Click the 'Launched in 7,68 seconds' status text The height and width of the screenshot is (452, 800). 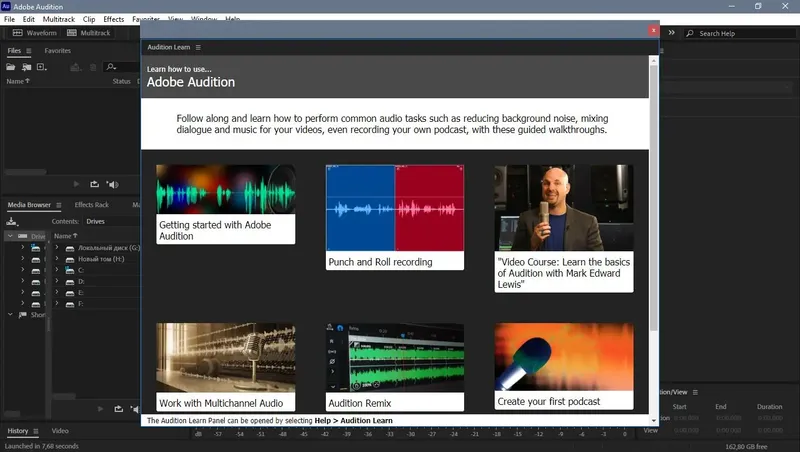coord(41,446)
